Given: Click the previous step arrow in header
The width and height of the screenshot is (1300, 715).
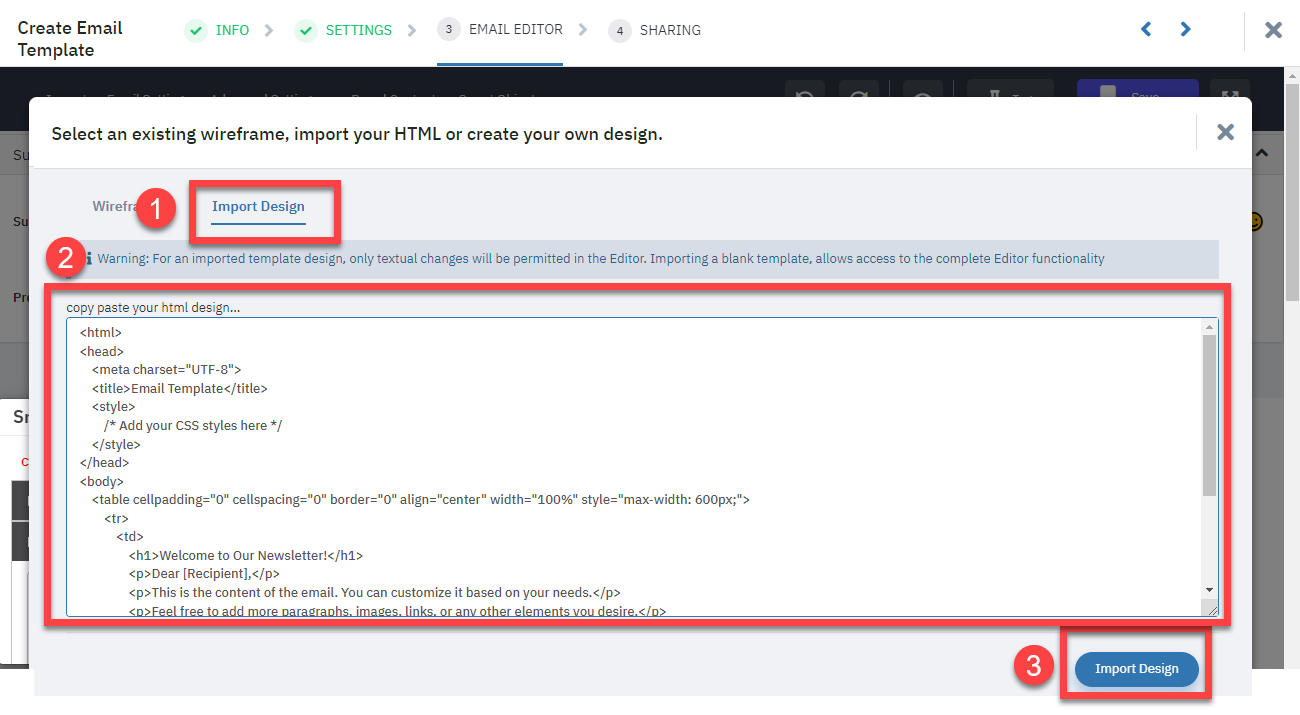Looking at the screenshot, I should 1146,30.
